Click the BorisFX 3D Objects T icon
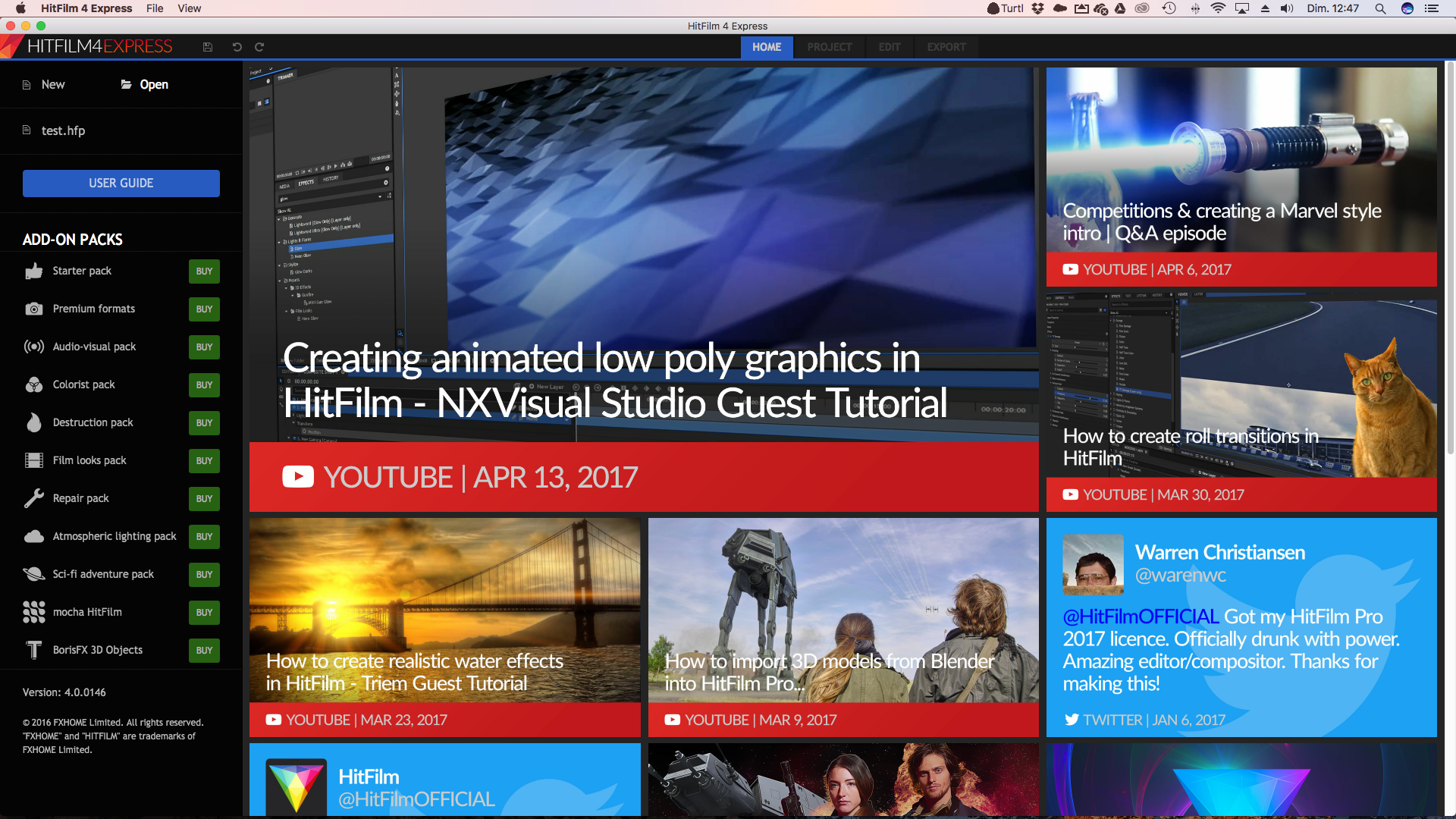This screenshot has width=1456, height=819. [34, 650]
